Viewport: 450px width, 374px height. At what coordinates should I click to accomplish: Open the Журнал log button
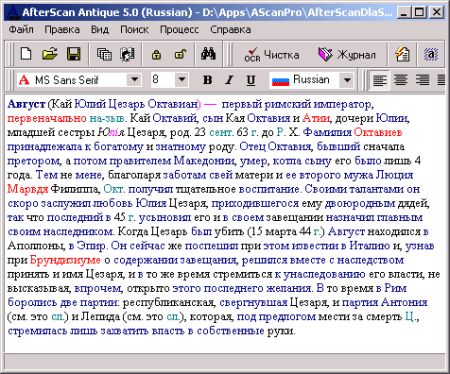coord(347,54)
